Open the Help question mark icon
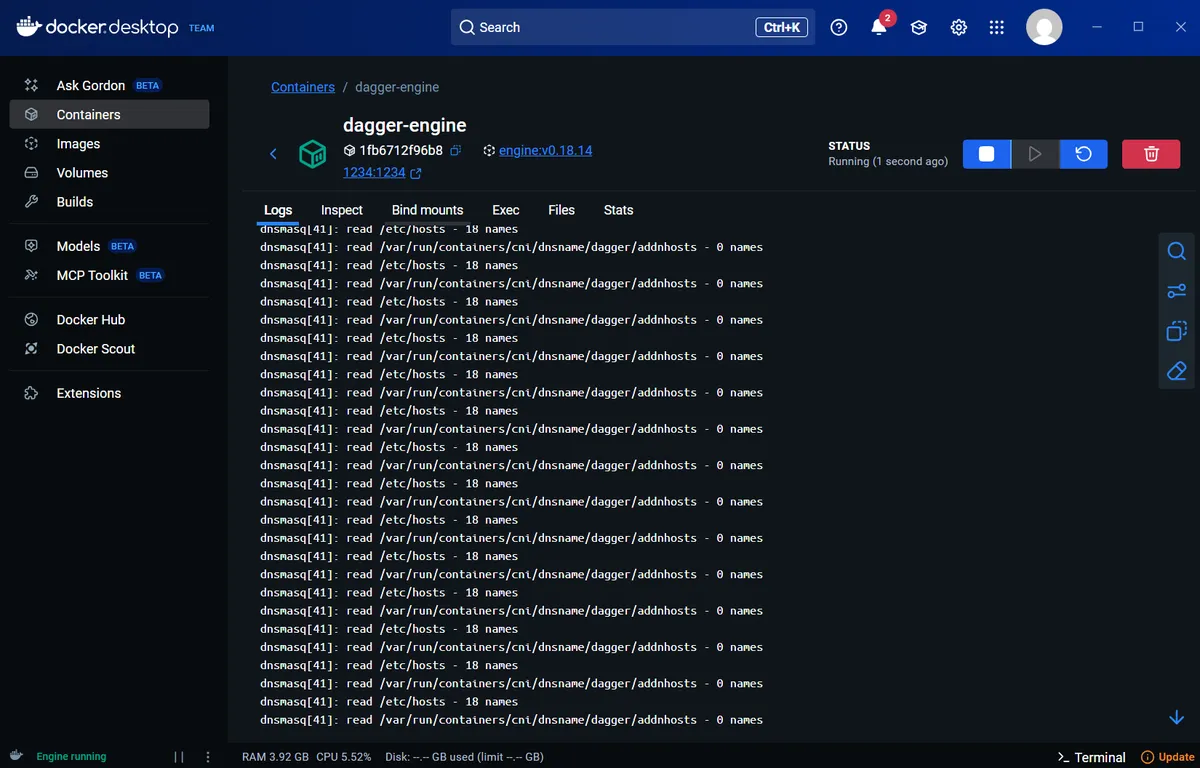The height and width of the screenshot is (768, 1200). pos(839,28)
